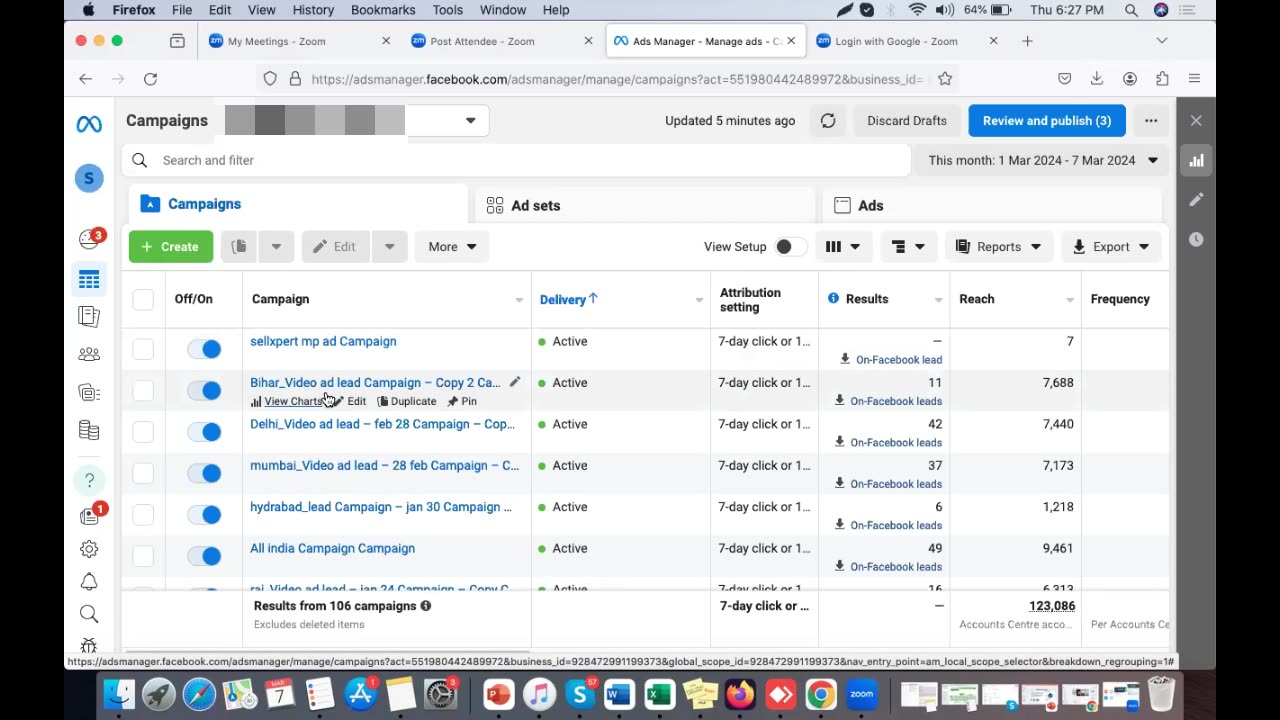Click info icon beside Results from 106 campaigns
The height and width of the screenshot is (720, 1280).
426,606
